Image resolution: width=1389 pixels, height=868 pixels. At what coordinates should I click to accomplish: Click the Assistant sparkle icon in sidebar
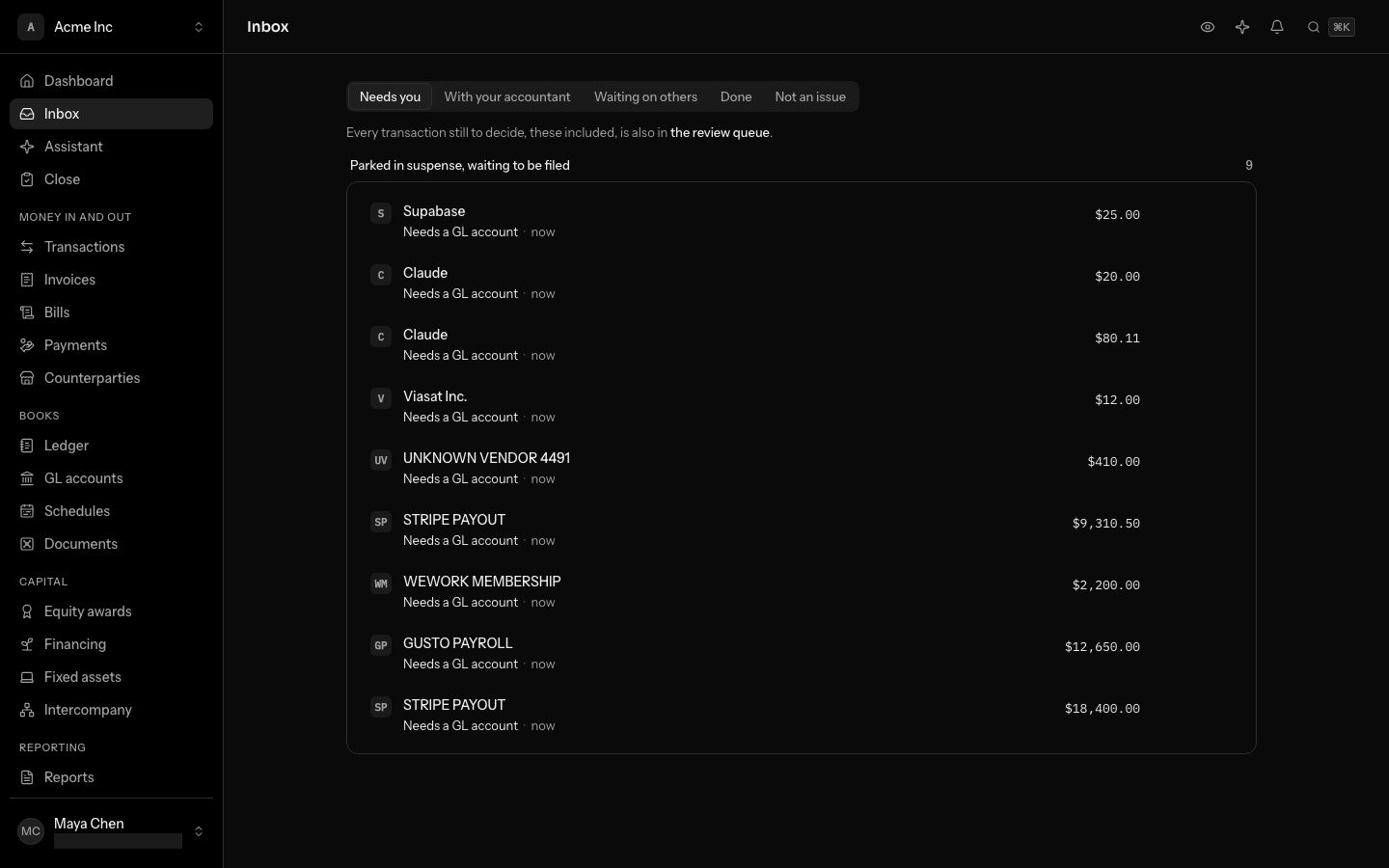(27, 147)
